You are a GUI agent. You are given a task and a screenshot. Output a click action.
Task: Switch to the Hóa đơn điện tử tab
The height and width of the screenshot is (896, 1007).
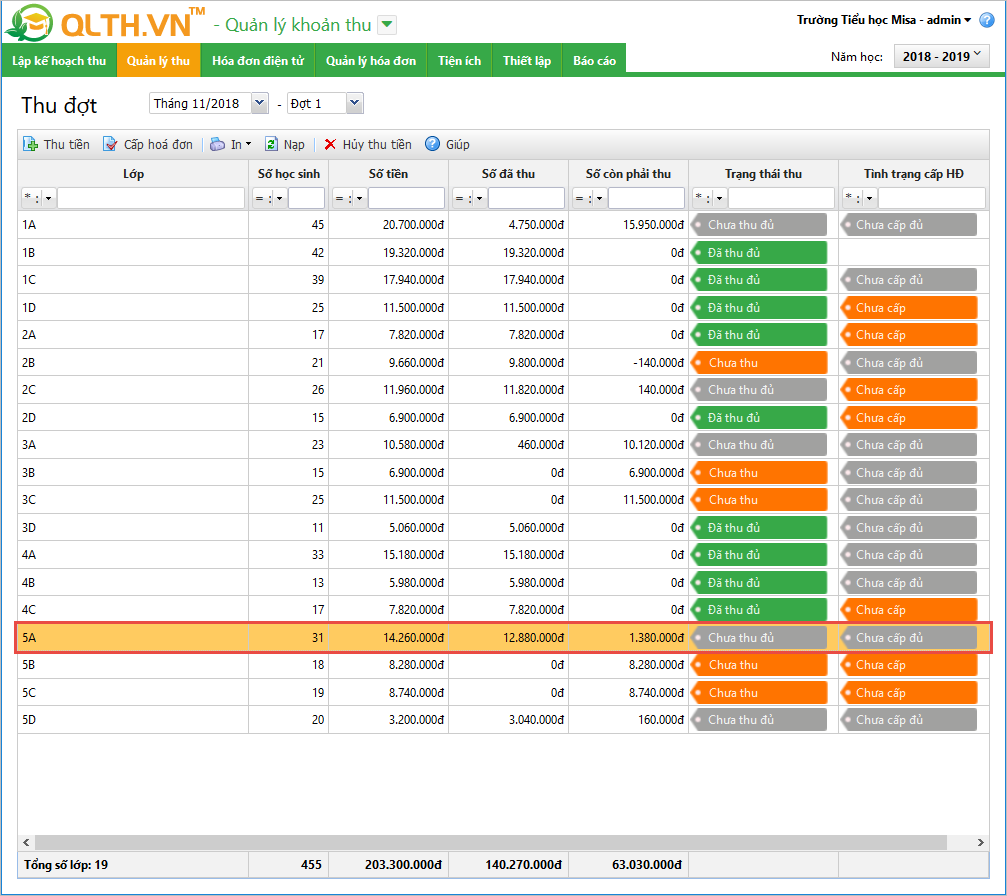[257, 61]
